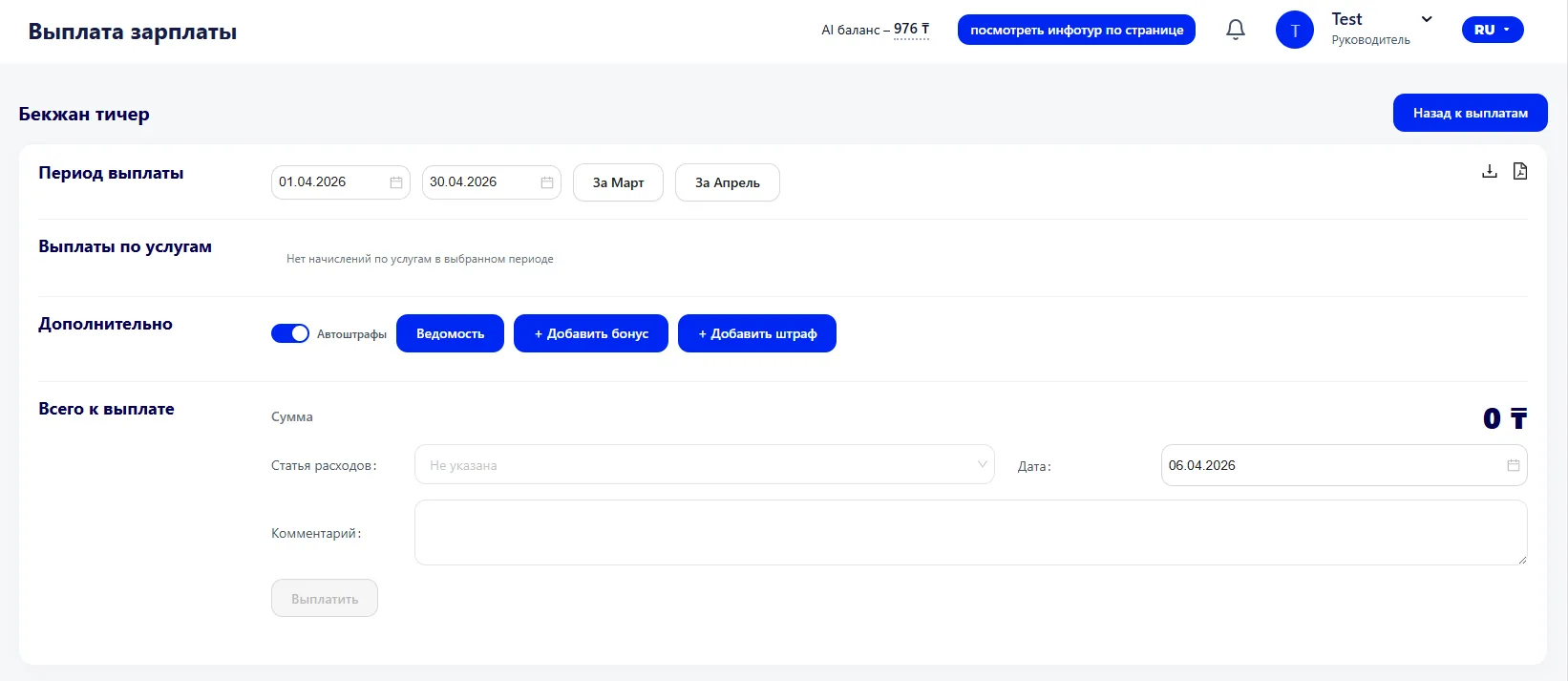1568x681 pixels.
Task: Go back via Назад к выплатам
Action: pos(1470,113)
